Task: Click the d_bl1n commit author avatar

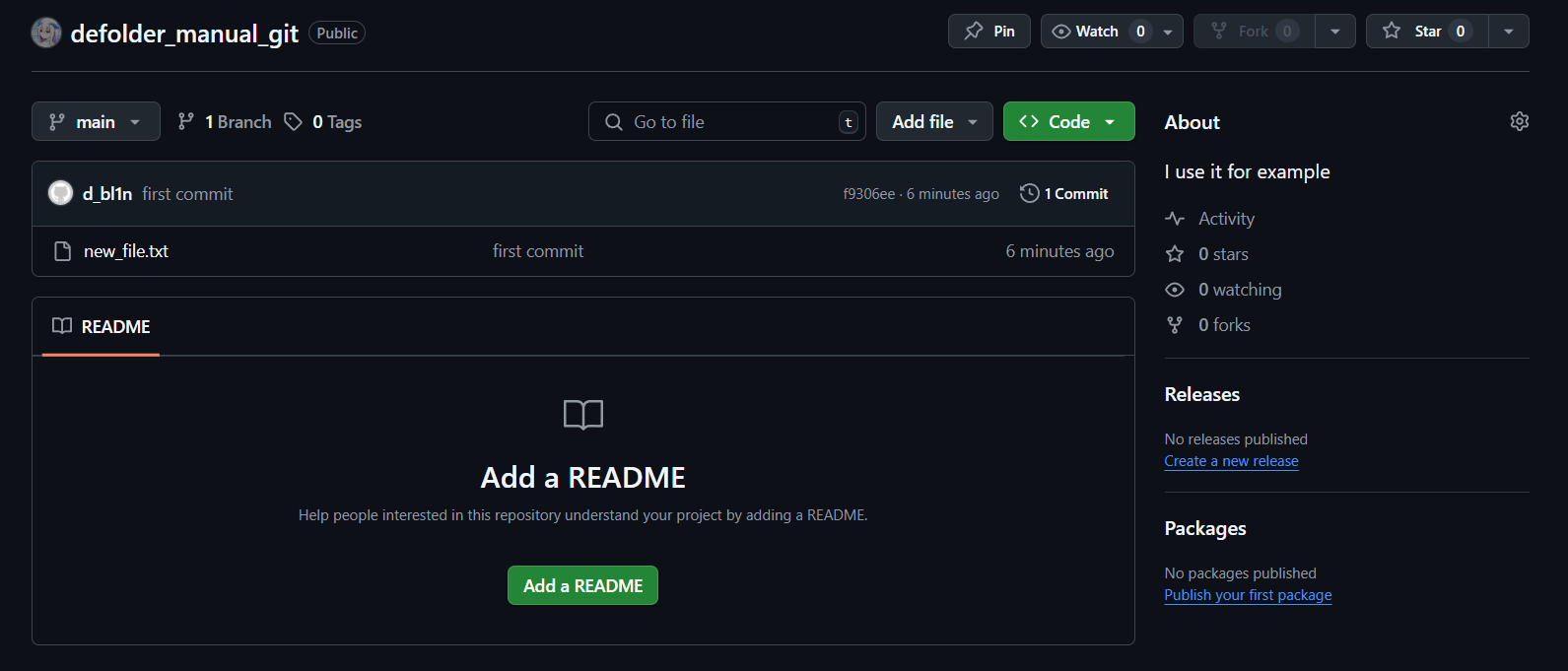Action: 61,193
